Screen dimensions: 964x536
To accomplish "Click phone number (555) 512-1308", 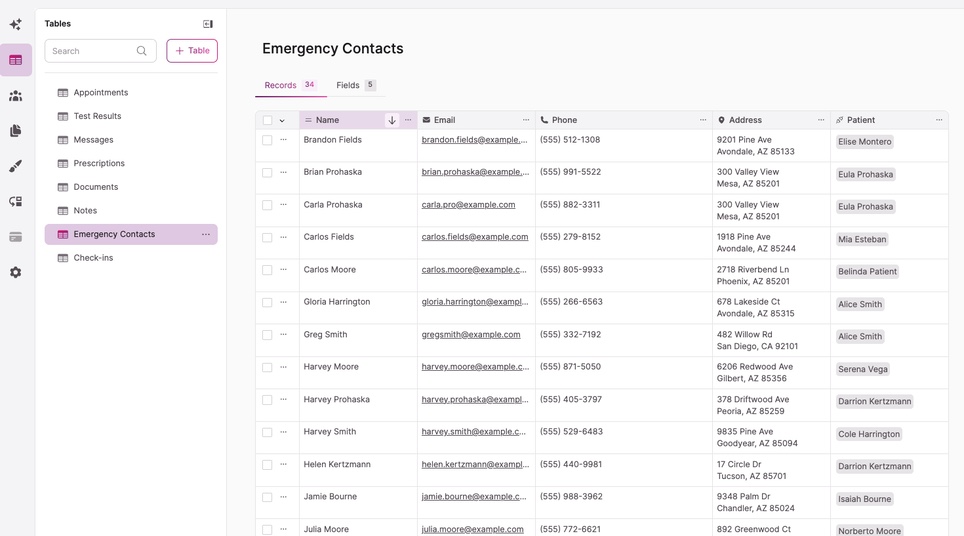I will click(x=570, y=140).
